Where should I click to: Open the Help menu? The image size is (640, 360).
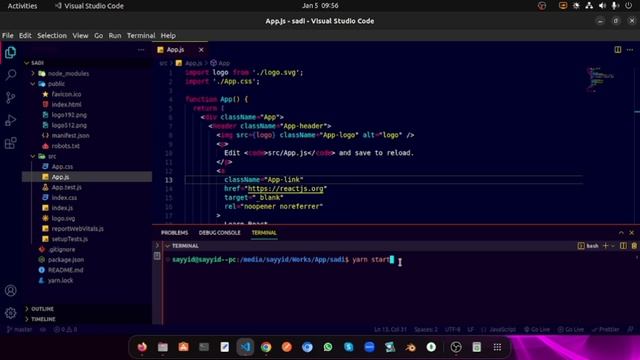point(168,36)
